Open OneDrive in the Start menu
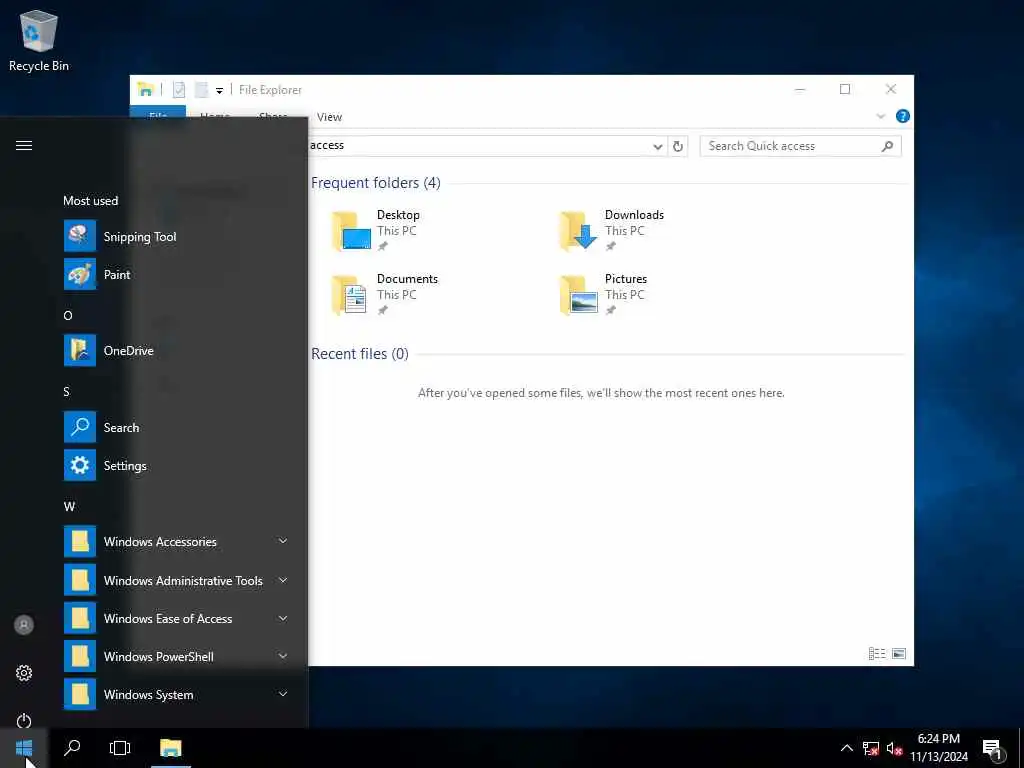 coord(176,351)
